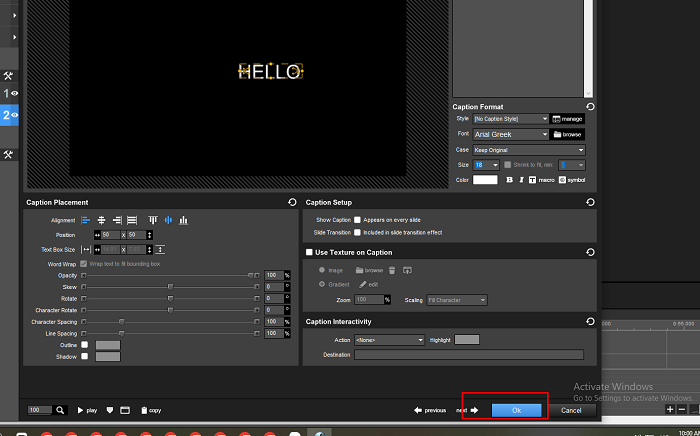Align caption text right
The height and width of the screenshot is (436, 700).
(117, 220)
